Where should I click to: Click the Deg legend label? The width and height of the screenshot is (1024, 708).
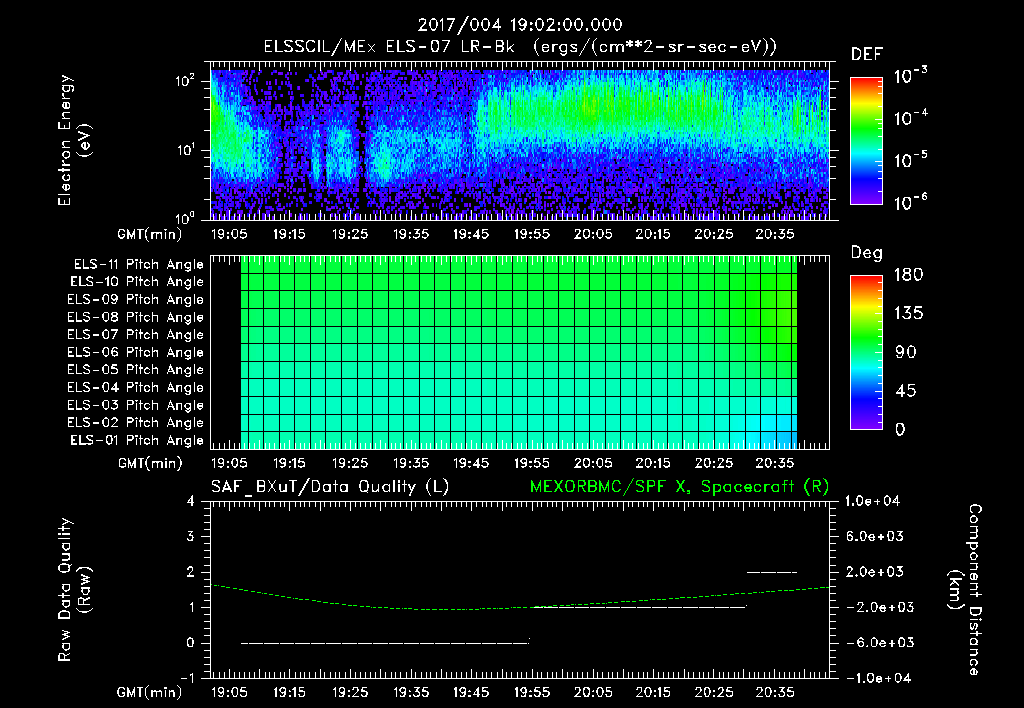coord(867,253)
